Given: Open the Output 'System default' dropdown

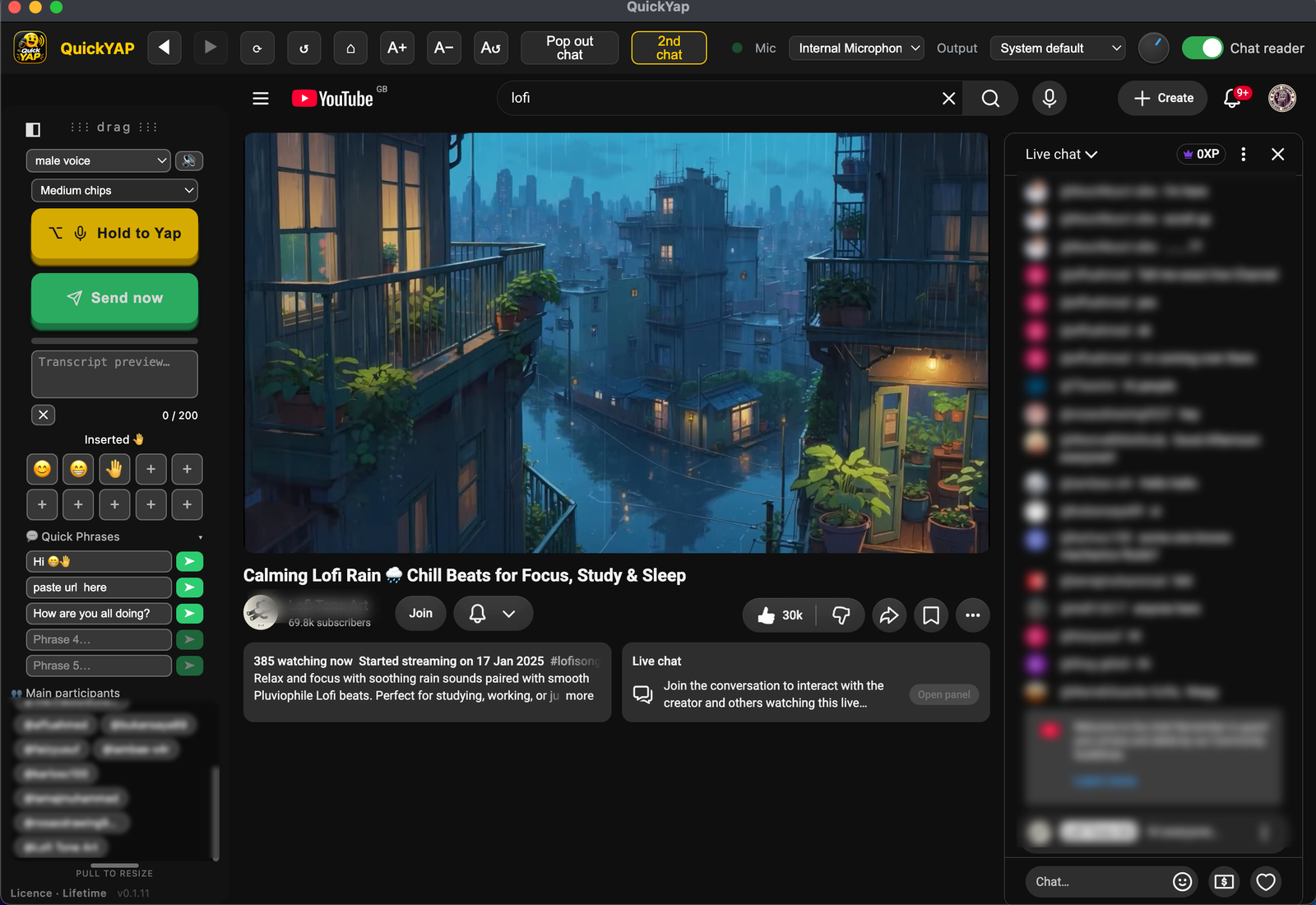Looking at the screenshot, I should 1058,49.
